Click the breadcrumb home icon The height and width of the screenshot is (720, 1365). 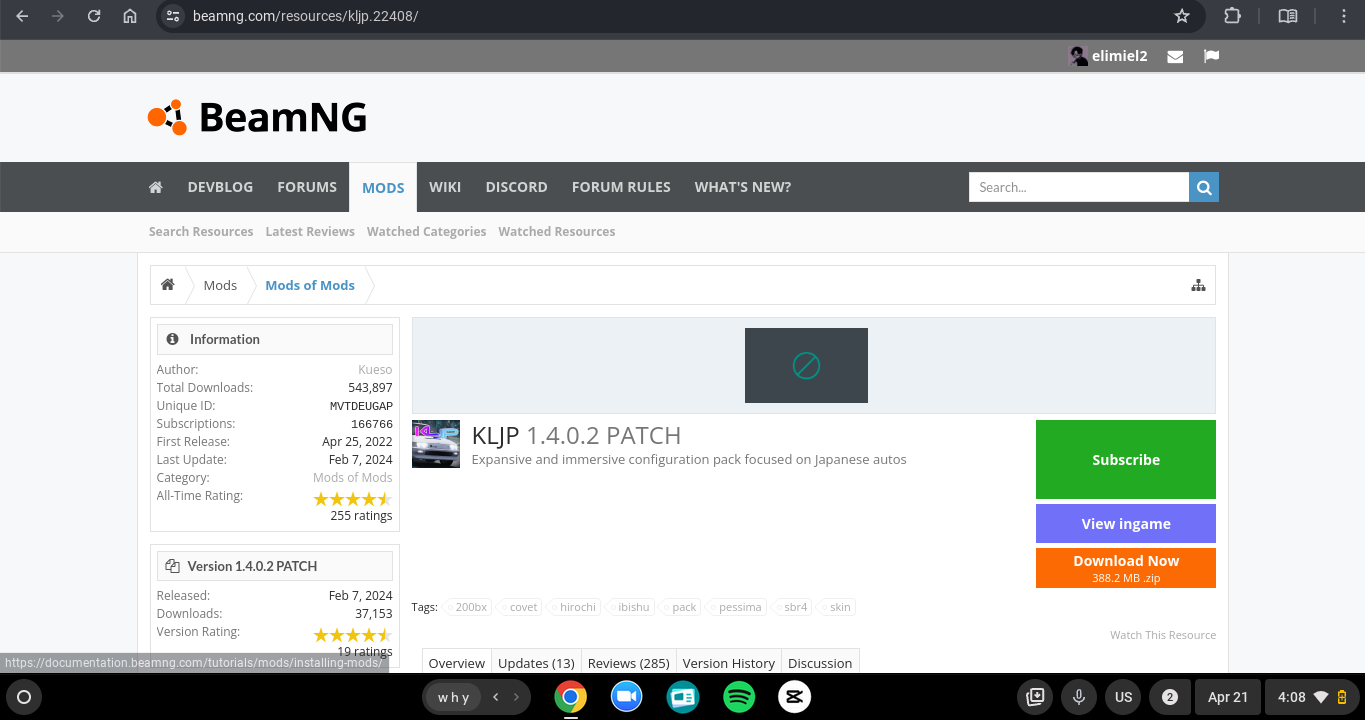click(x=168, y=285)
